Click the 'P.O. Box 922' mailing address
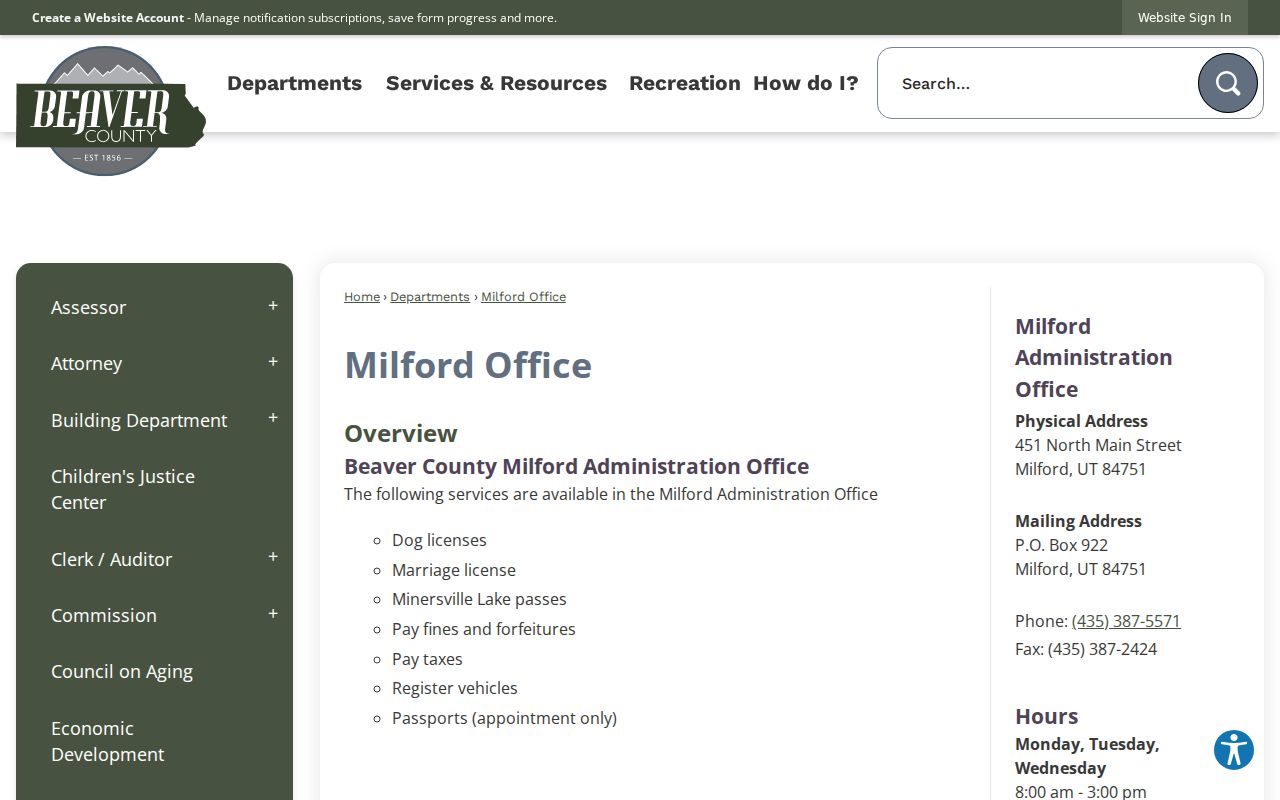Image resolution: width=1280 pixels, height=800 pixels. coord(1061,545)
